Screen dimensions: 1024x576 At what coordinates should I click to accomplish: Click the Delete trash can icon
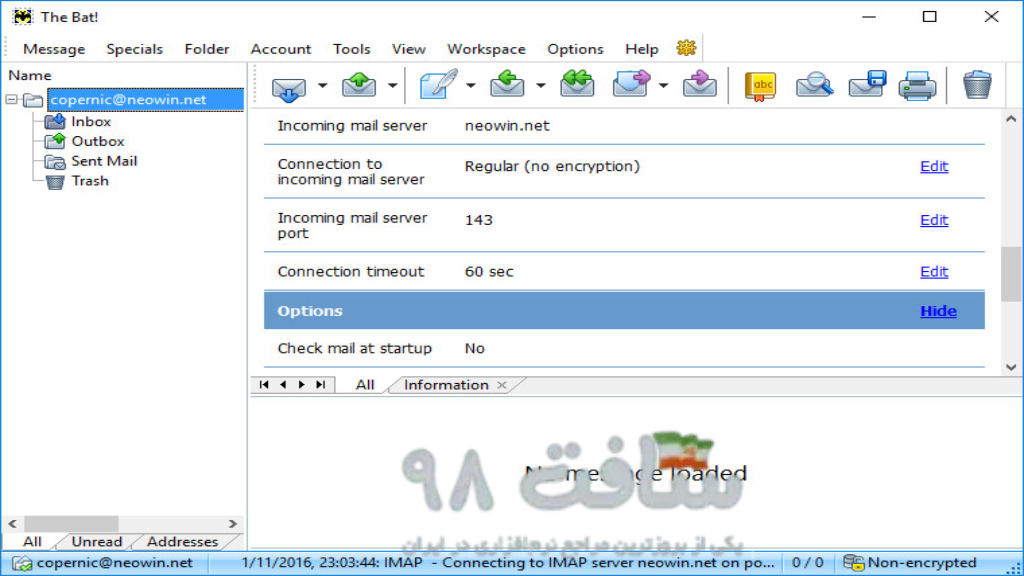977,85
